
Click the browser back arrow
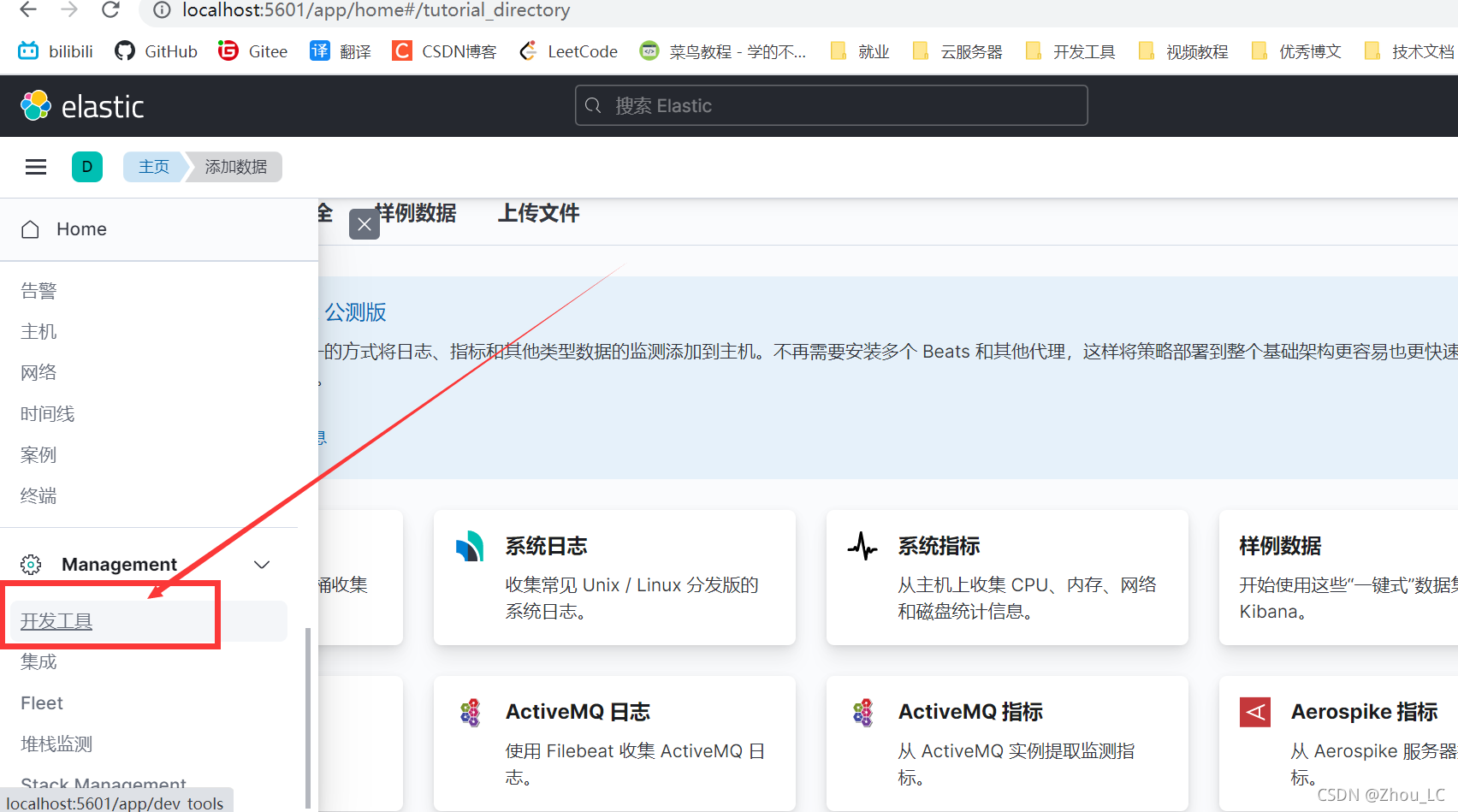pyautogui.click(x=28, y=9)
